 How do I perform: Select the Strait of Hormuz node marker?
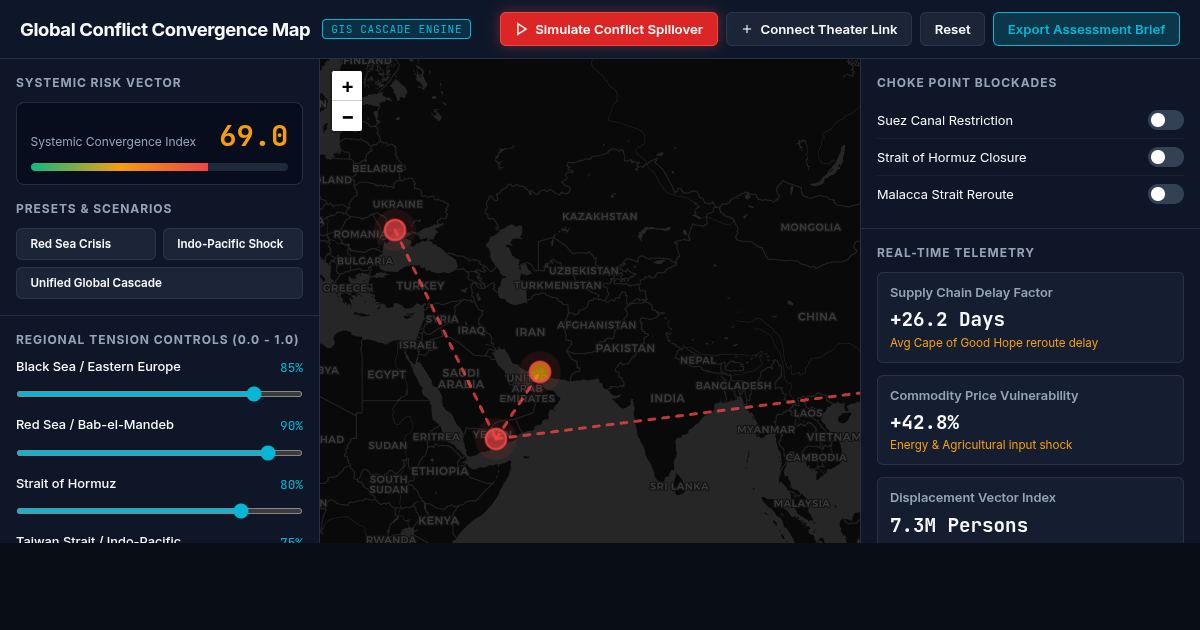pyautogui.click(x=540, y=372)
